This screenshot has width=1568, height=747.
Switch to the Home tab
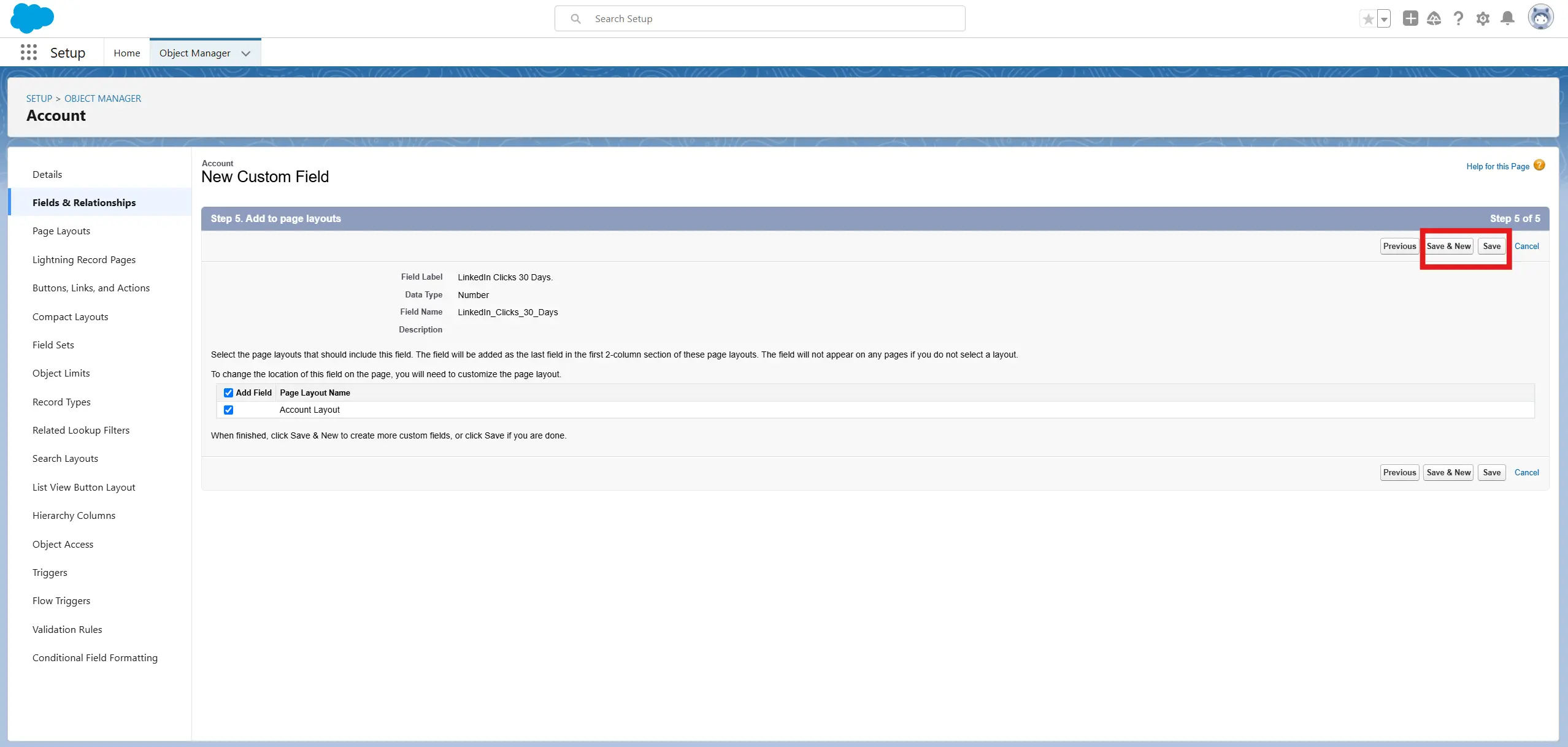coord(126,53)
